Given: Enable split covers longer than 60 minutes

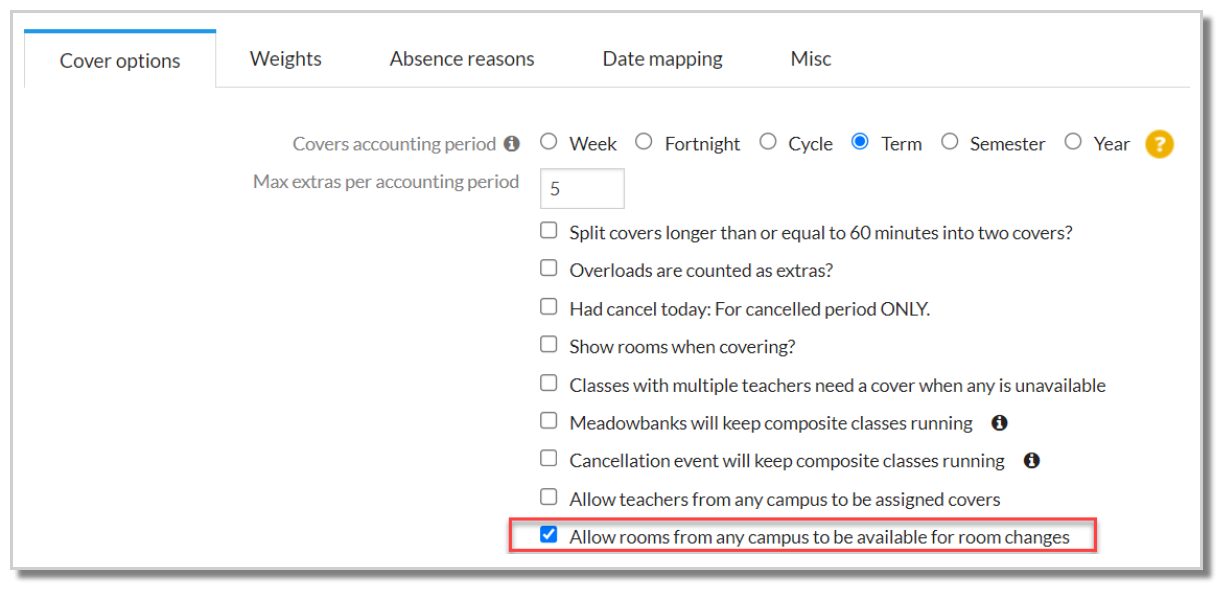Looking at the screenshot, I should [x=548, y=231].
